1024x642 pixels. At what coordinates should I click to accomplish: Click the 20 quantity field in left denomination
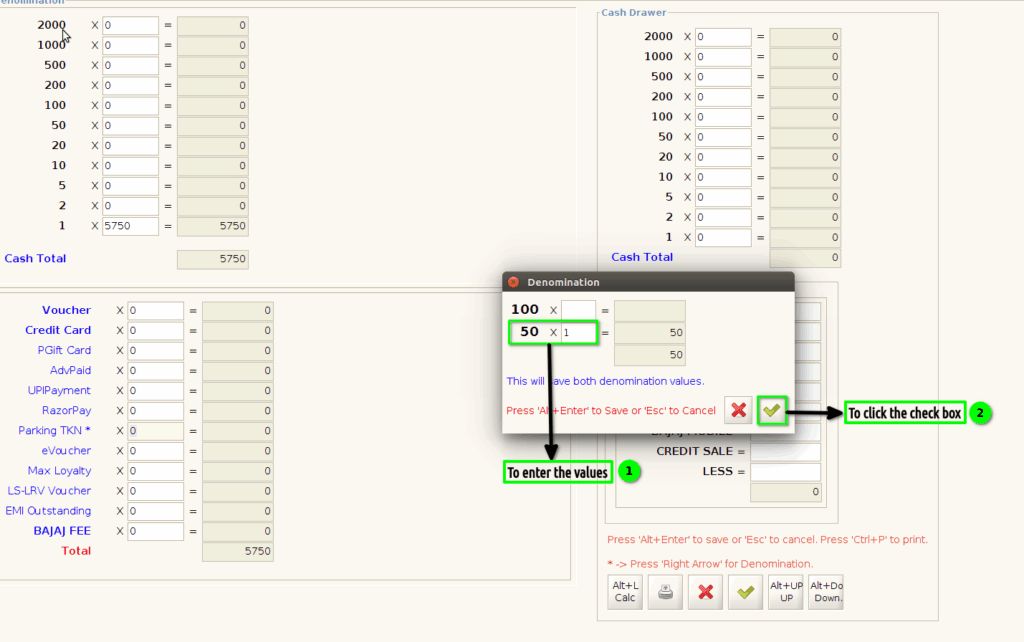click(x=130, y=146)
